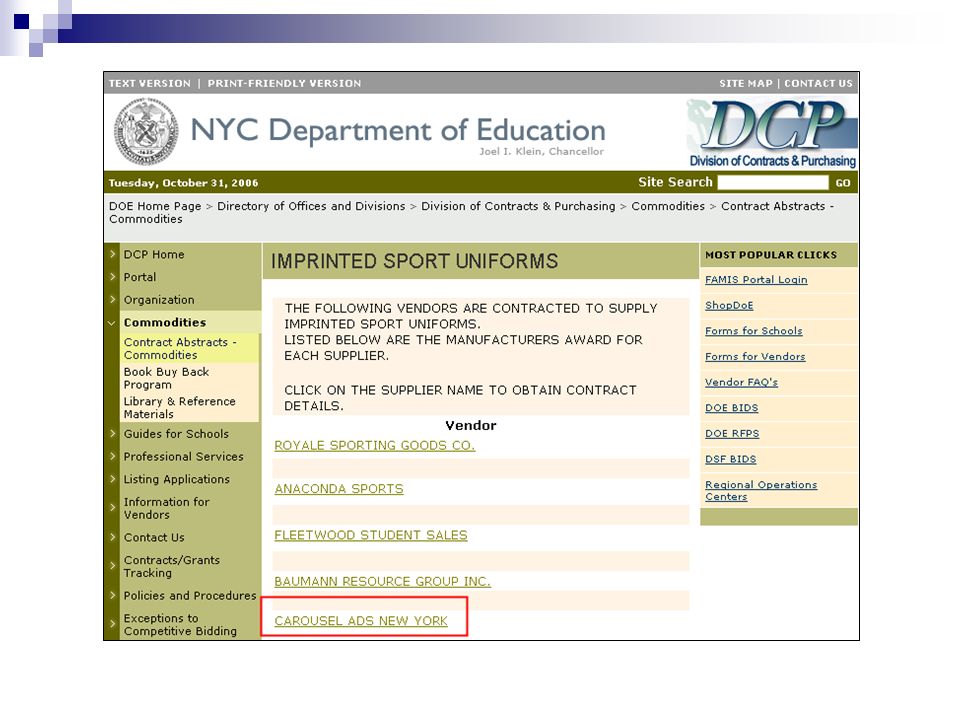Click Contact Us in top bar

click(819, 83)
